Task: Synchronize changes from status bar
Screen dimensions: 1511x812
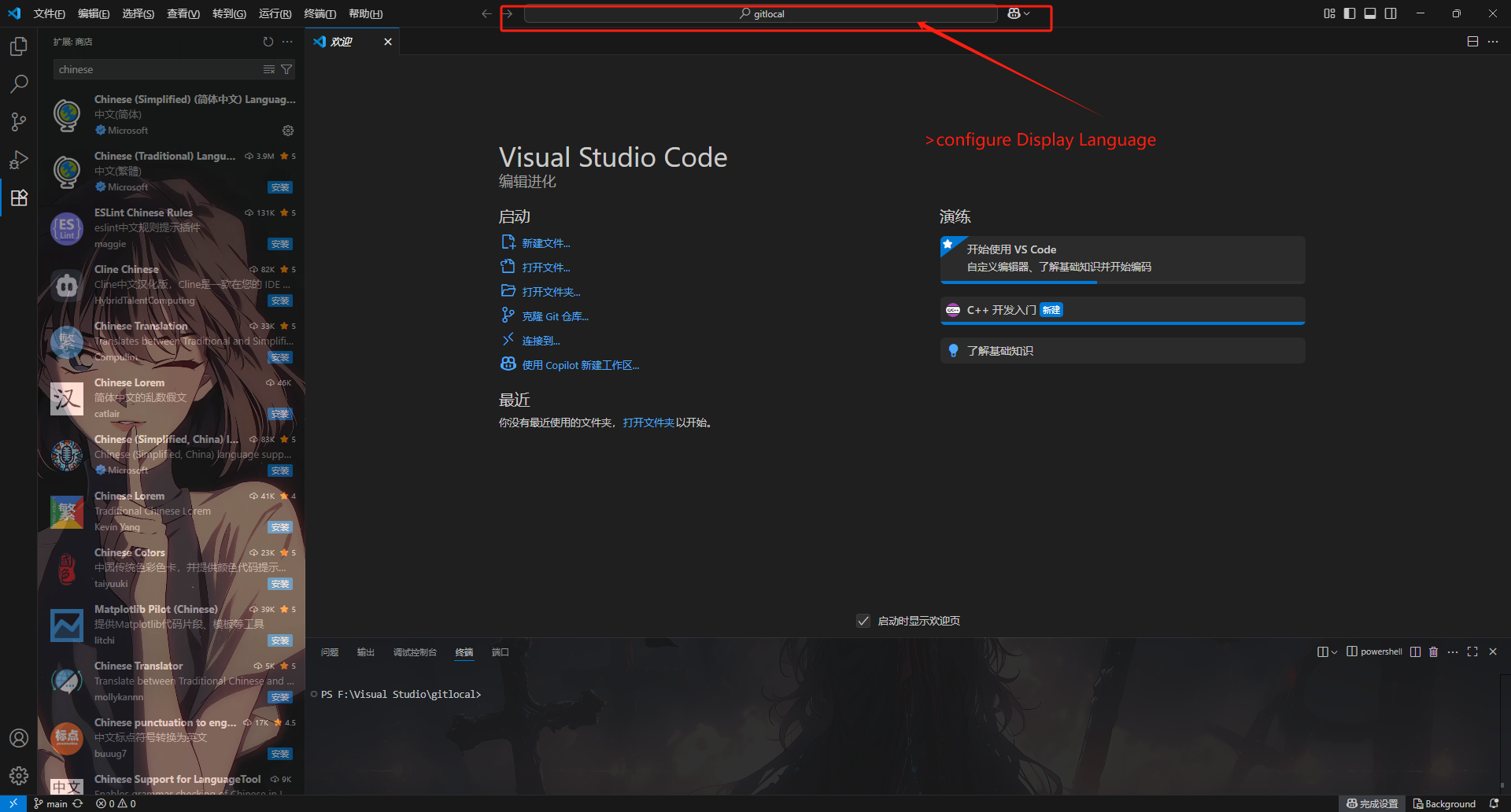Action: point(78,803)
